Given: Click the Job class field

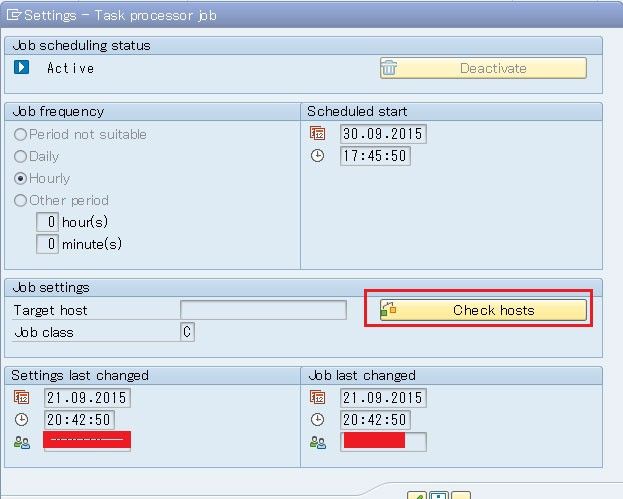Looking at the screenshot, I should 187,332.
